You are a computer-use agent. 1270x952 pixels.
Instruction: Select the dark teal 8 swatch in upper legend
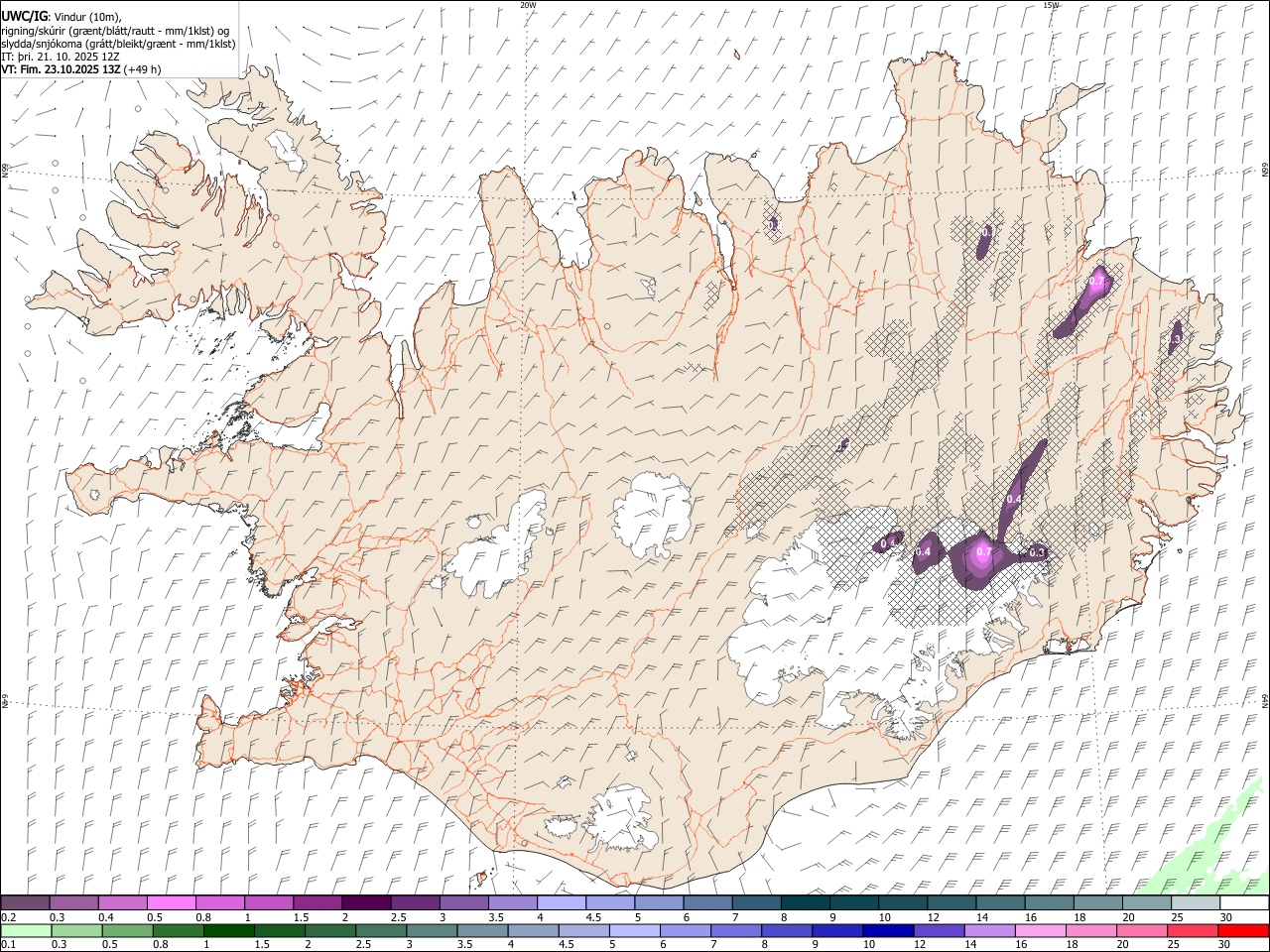806,903
